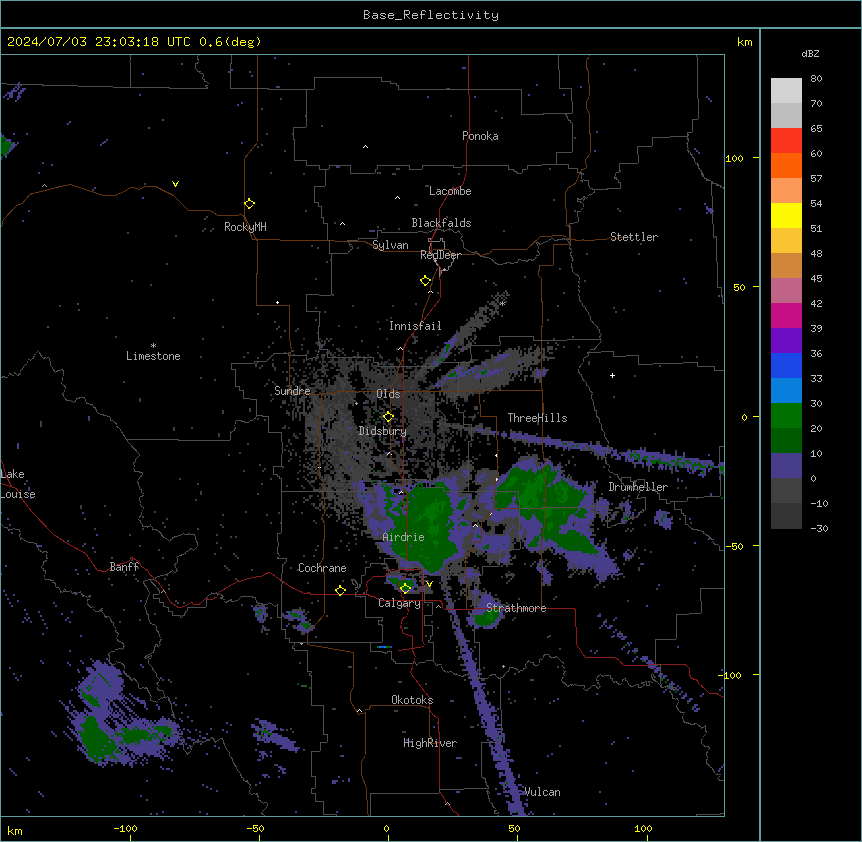Viewport: 862px width, 842px height.
Task: Click the -30 value on dBZ legend
Action: pyautogui.click(x=819, y=528)
